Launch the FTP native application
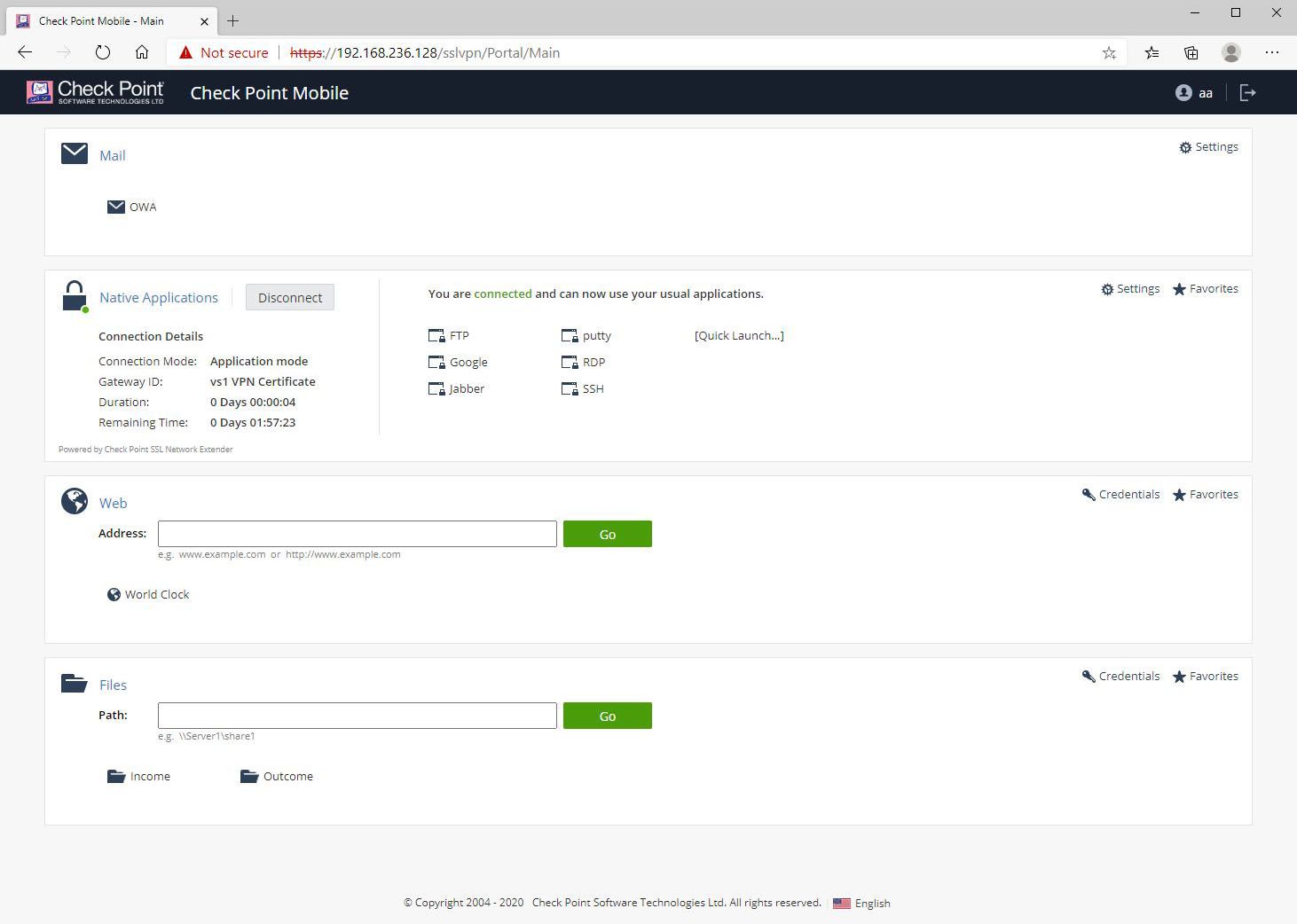 pos(460,335)
